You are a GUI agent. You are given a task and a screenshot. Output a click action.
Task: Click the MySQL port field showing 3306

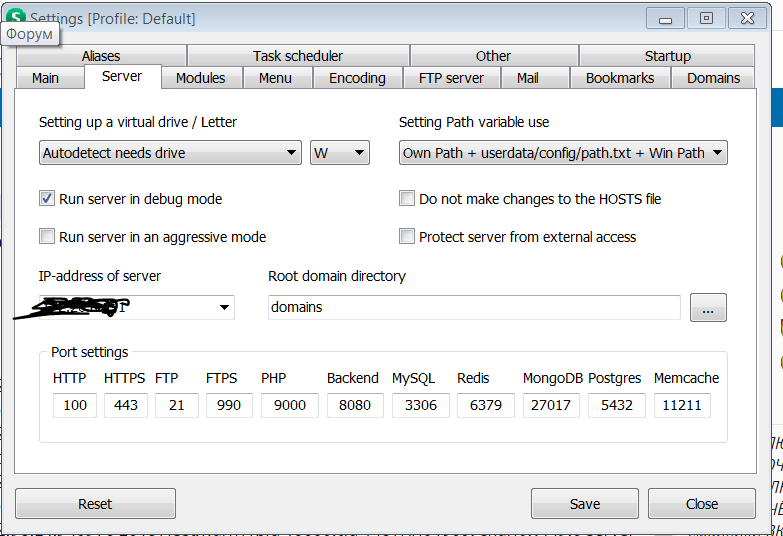coord(420,405)
